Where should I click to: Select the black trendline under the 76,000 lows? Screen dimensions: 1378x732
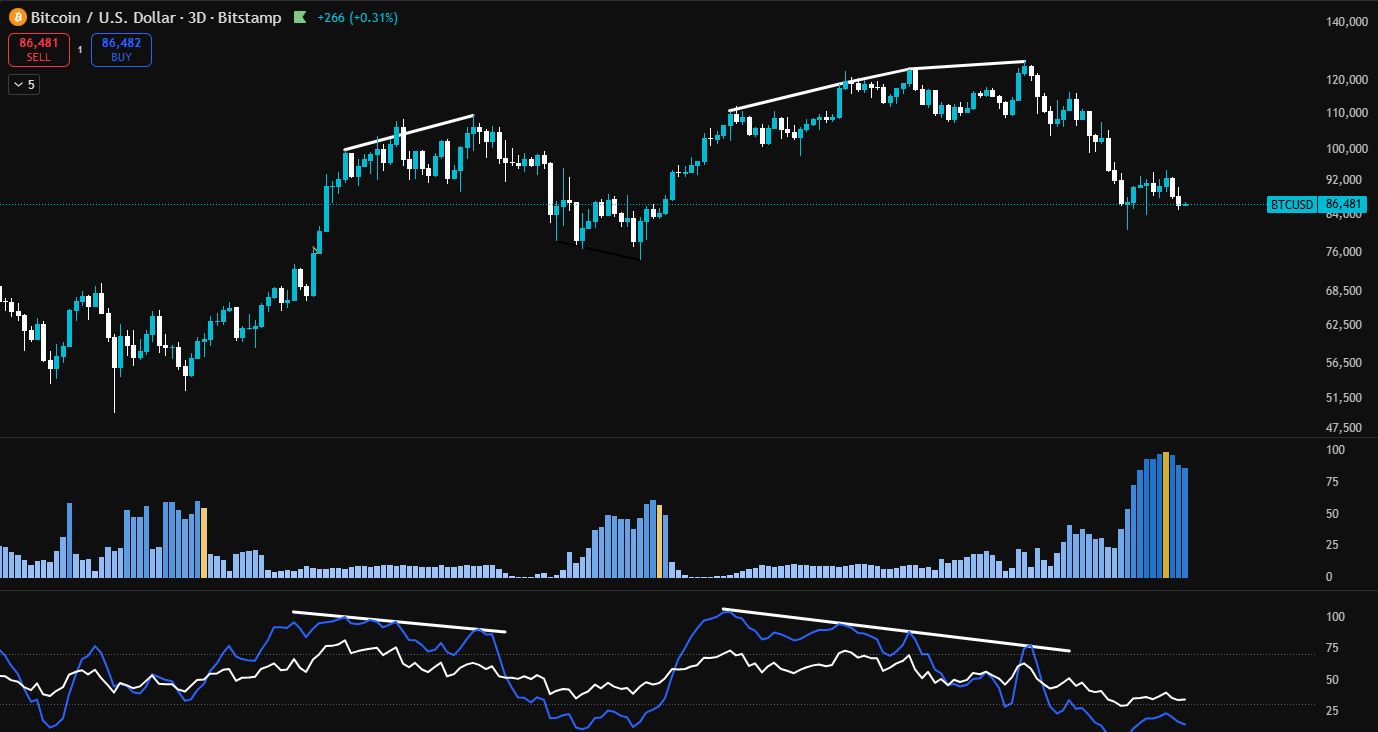click(x=600, y=250)
